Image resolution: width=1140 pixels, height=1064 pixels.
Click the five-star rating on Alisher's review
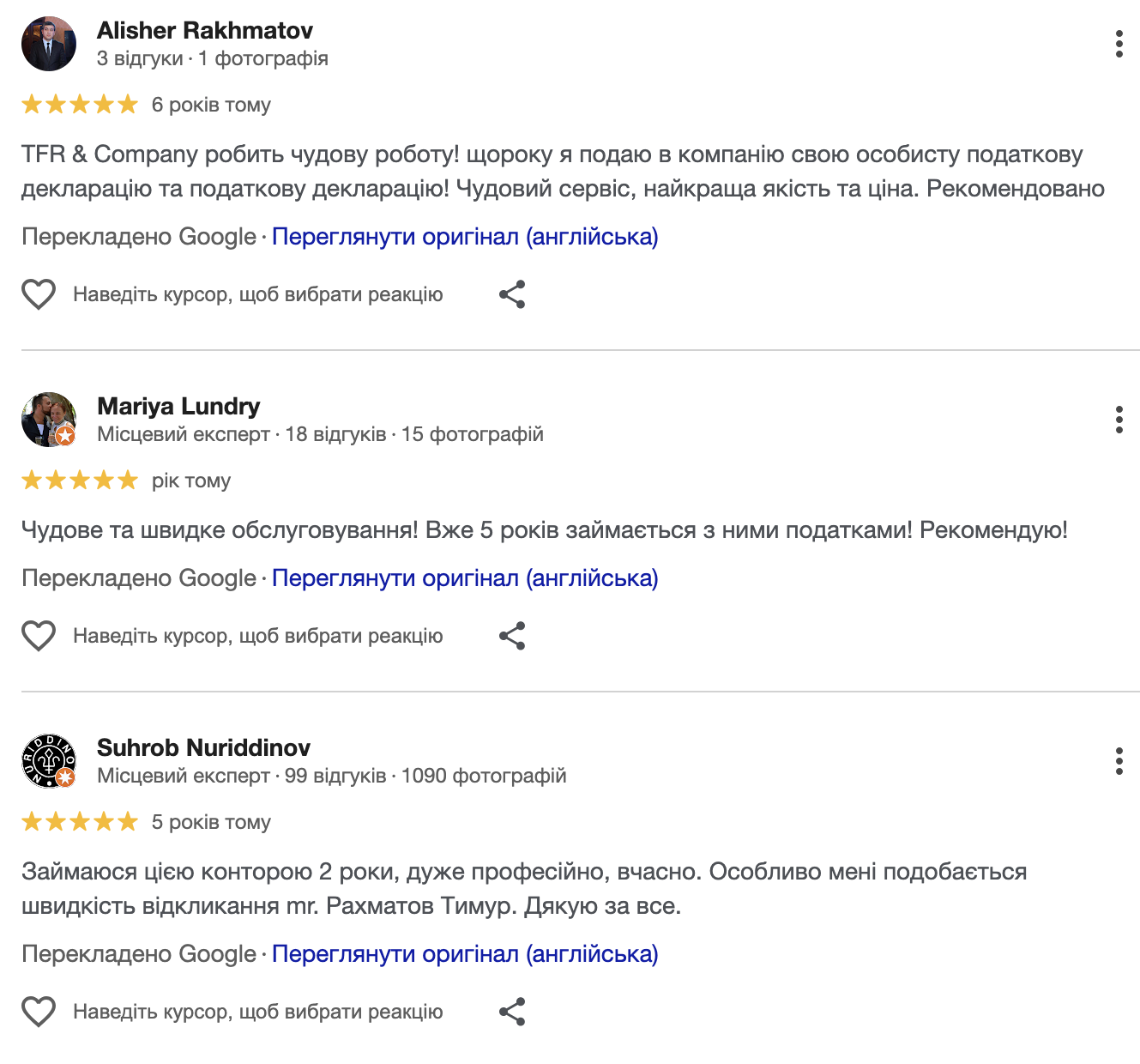[x=80, y=105]
